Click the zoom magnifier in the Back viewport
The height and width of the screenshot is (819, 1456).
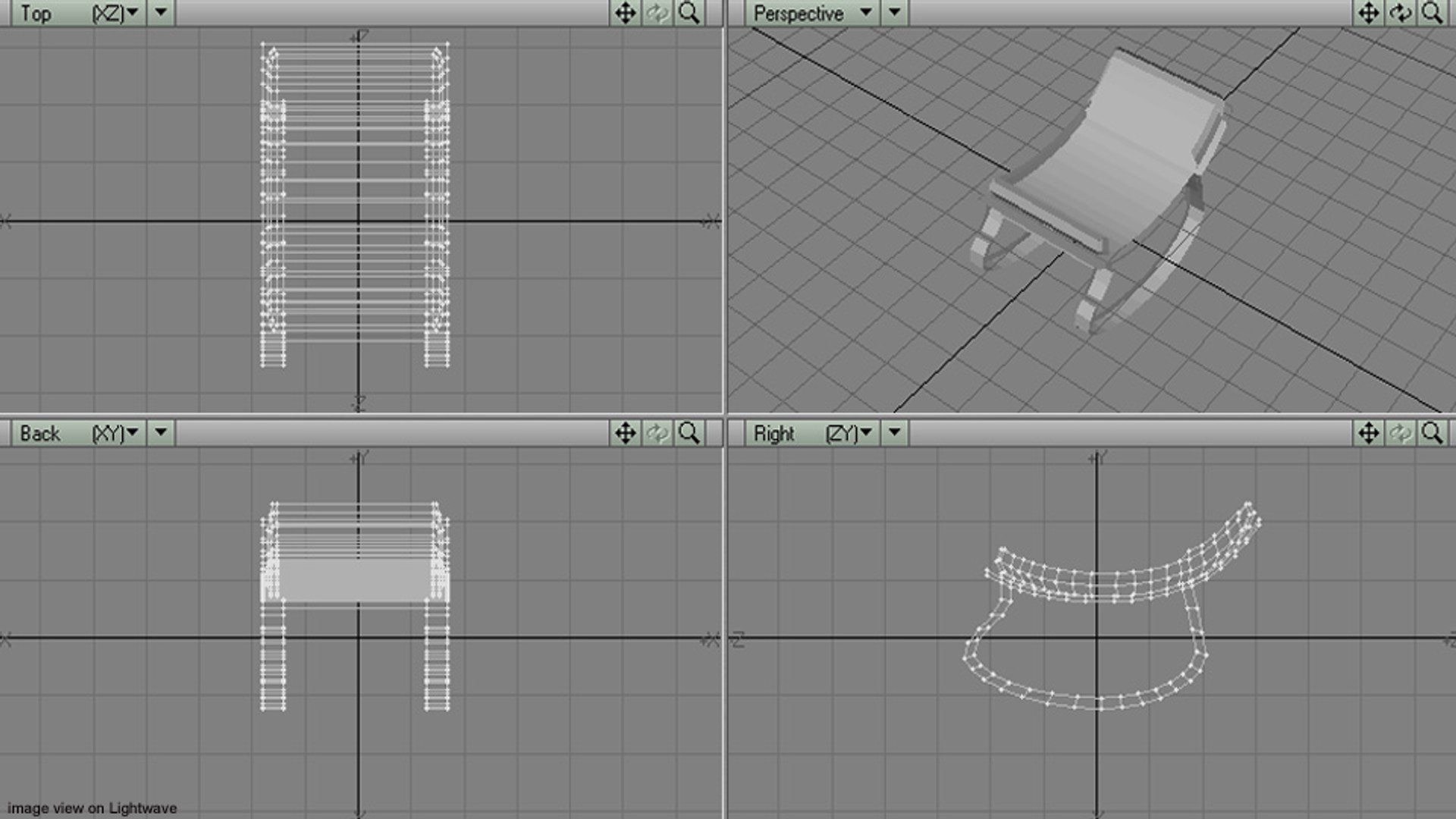[689, 433]
